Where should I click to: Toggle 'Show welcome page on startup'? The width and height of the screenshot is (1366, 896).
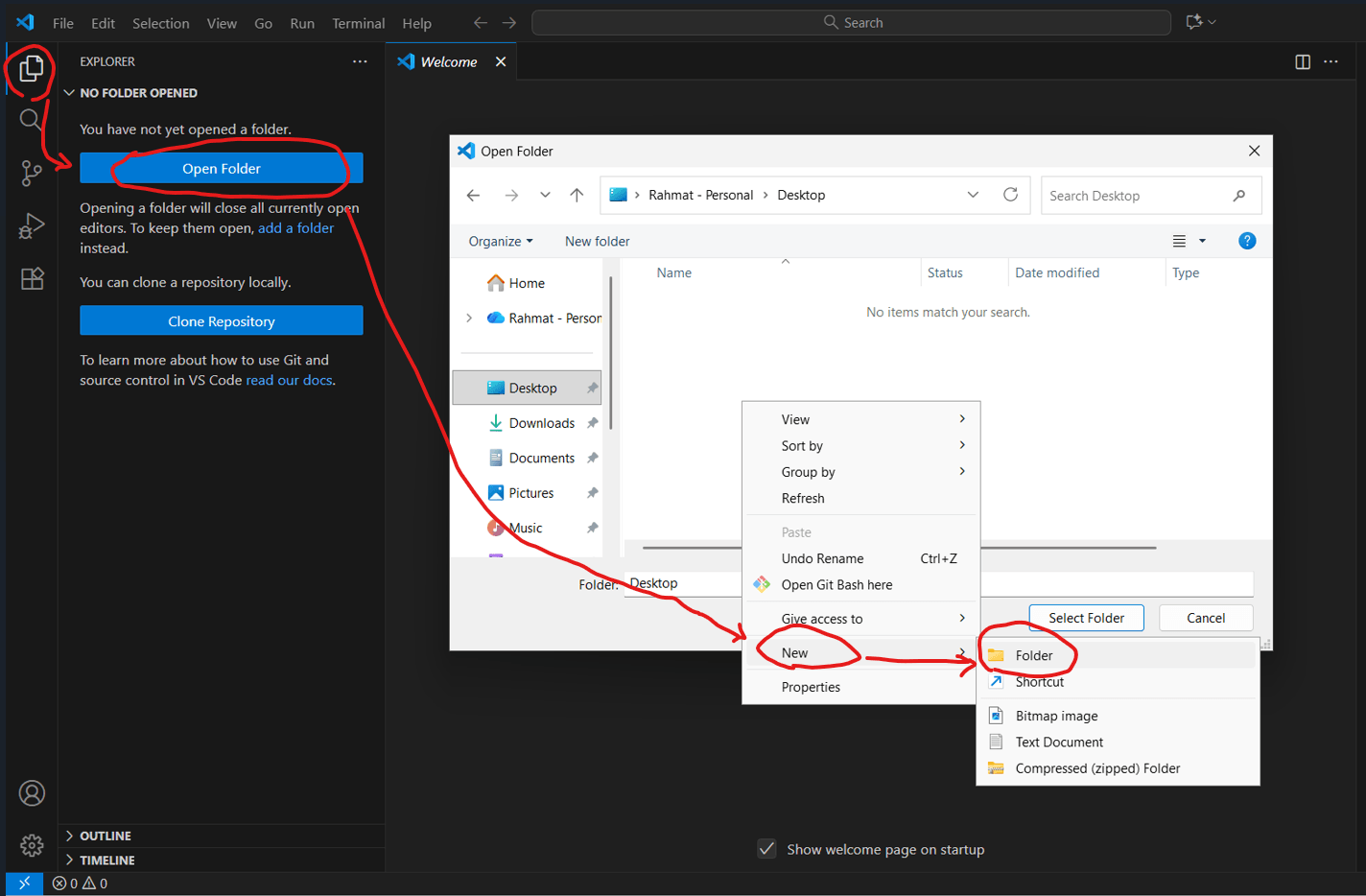766,848
